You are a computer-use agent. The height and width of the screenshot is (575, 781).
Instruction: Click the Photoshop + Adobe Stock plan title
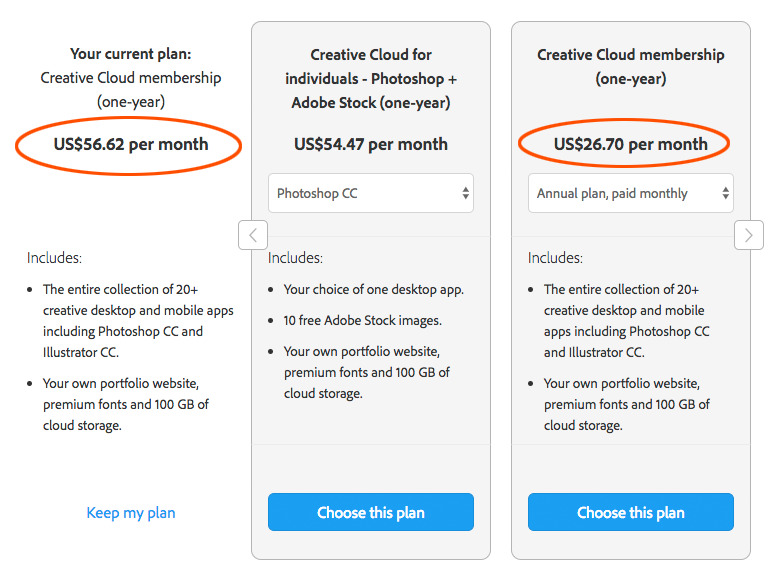[371, 79]
